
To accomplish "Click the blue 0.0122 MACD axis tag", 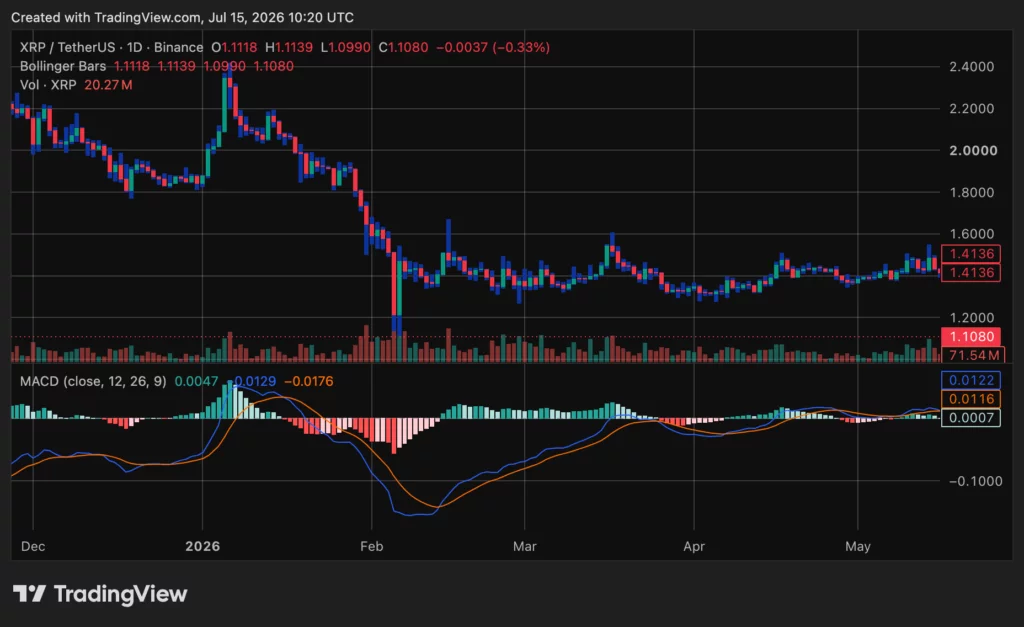I will click(x=970, y=380).
